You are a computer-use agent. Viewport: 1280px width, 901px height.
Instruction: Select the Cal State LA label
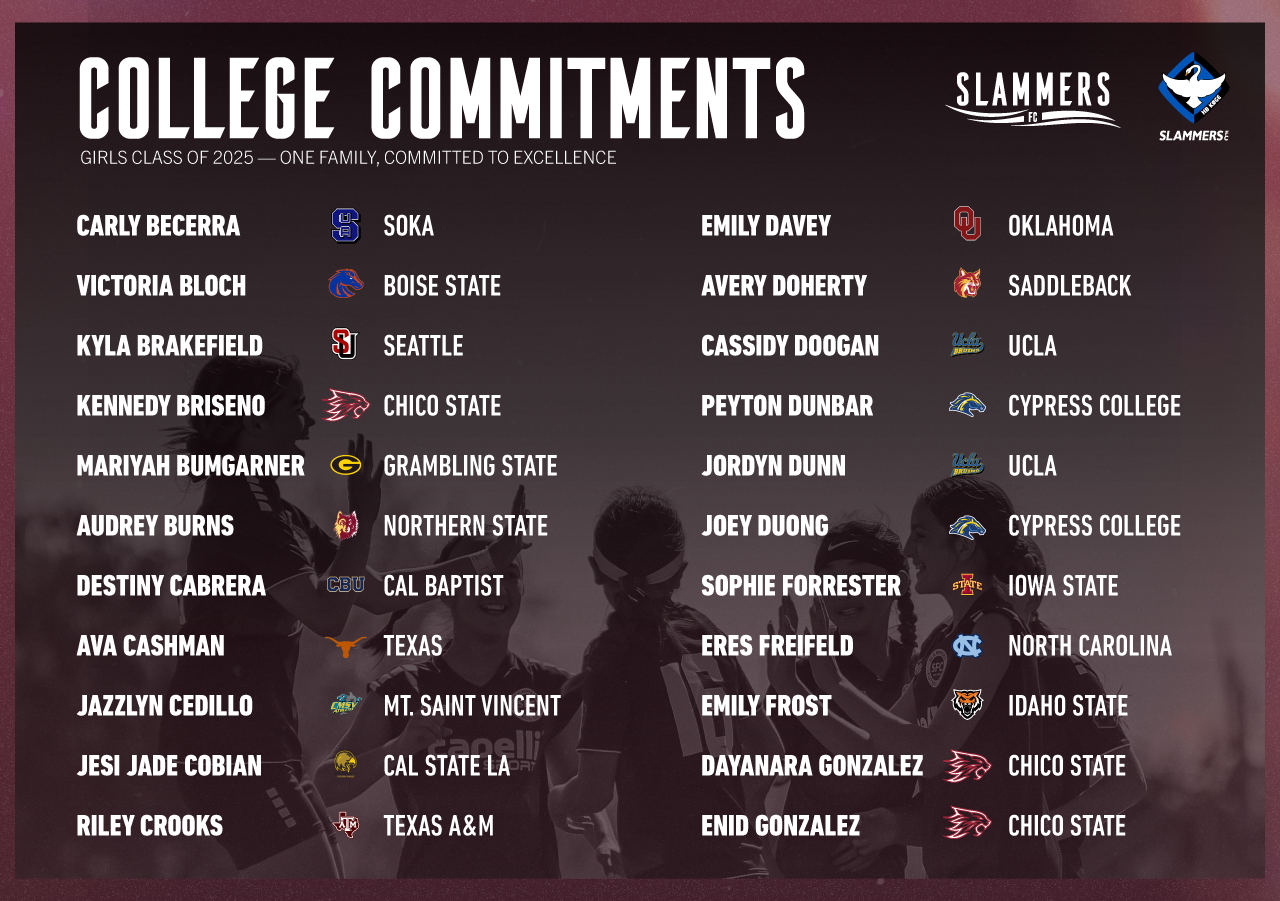447,766
